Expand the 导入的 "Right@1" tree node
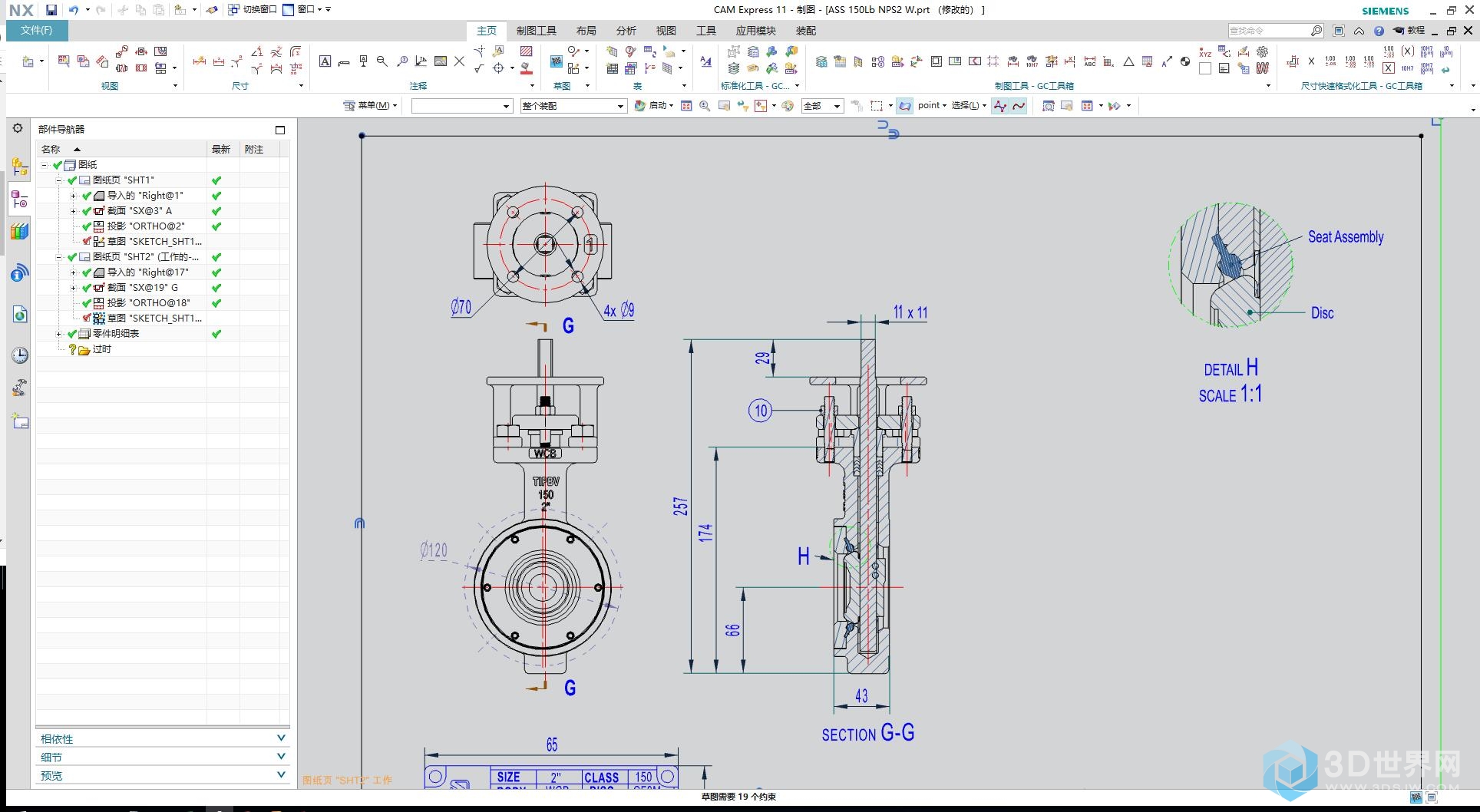Image resolution: width=1480 pixels, height=812 pixels. click(74, 196)
